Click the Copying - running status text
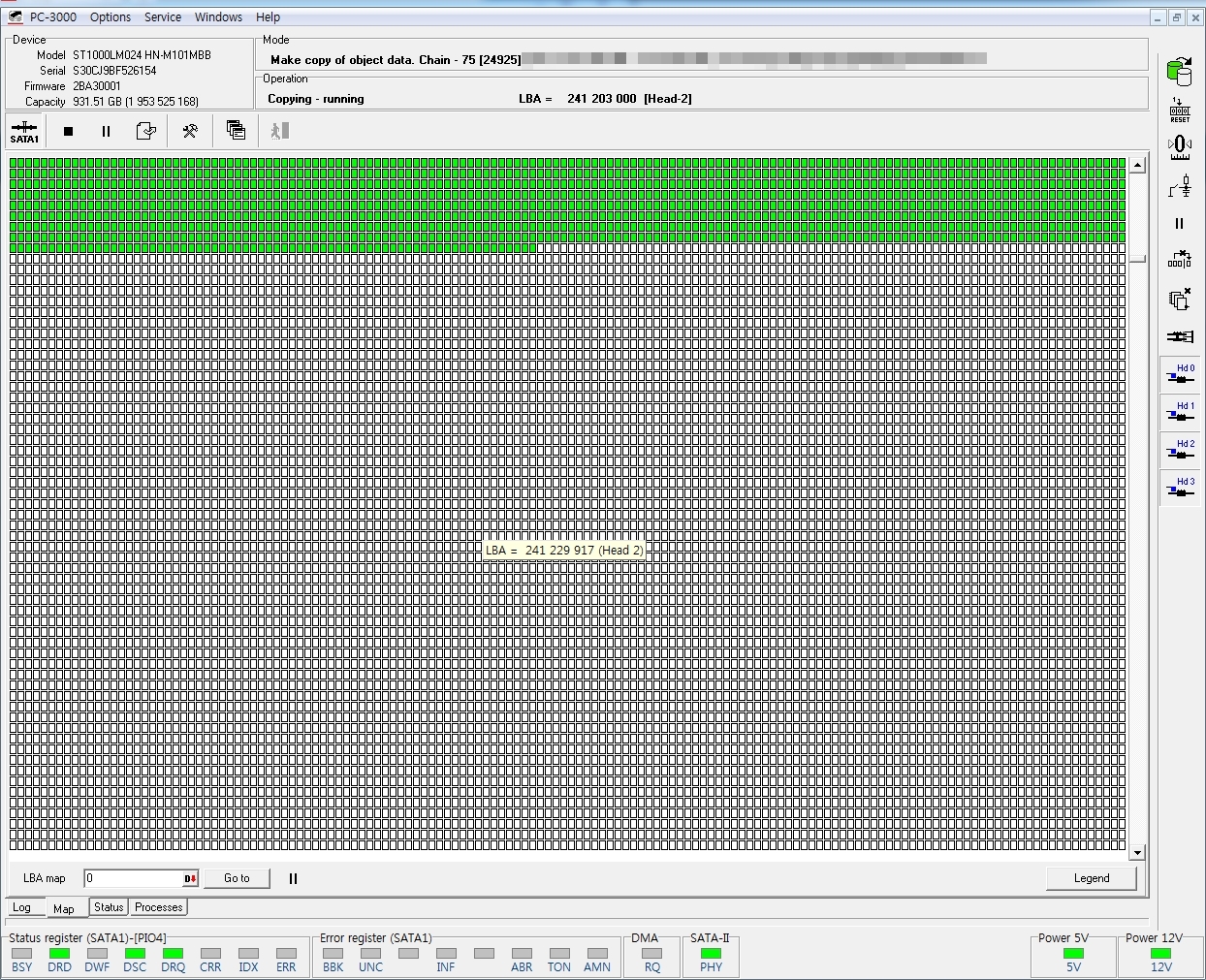Screen dimensions: 1206x980 pos(316,99)
